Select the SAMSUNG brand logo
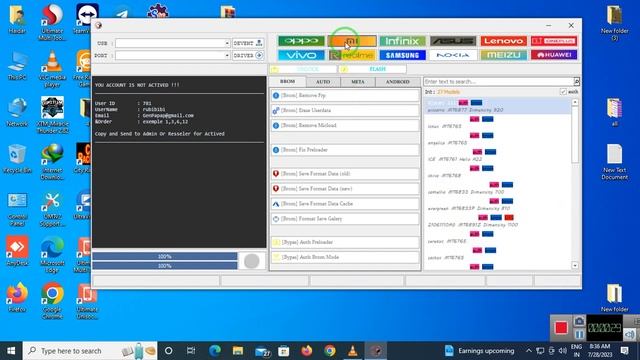 pos(402,55)
